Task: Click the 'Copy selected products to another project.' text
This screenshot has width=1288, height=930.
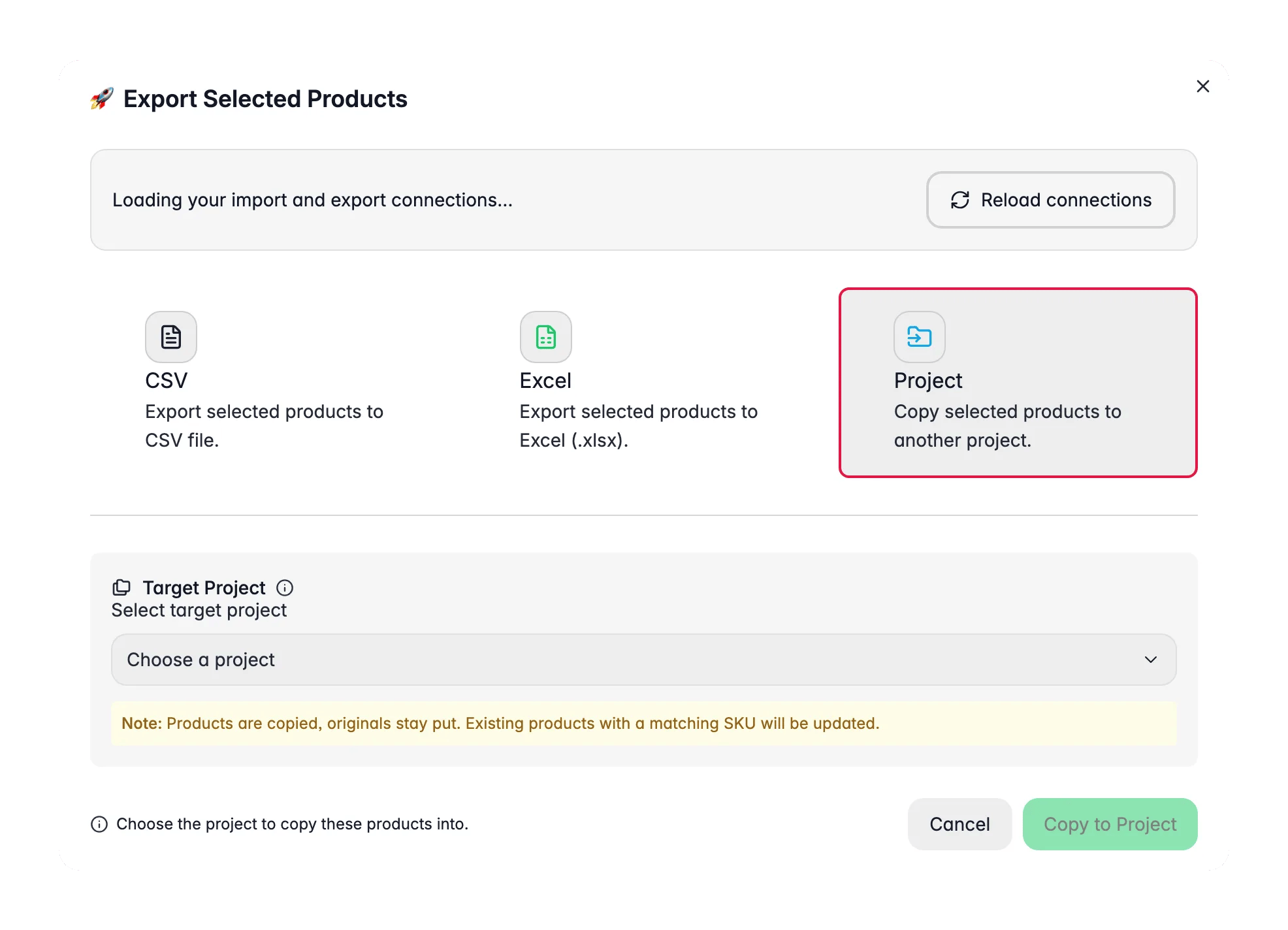Action: pos(1007,426)
